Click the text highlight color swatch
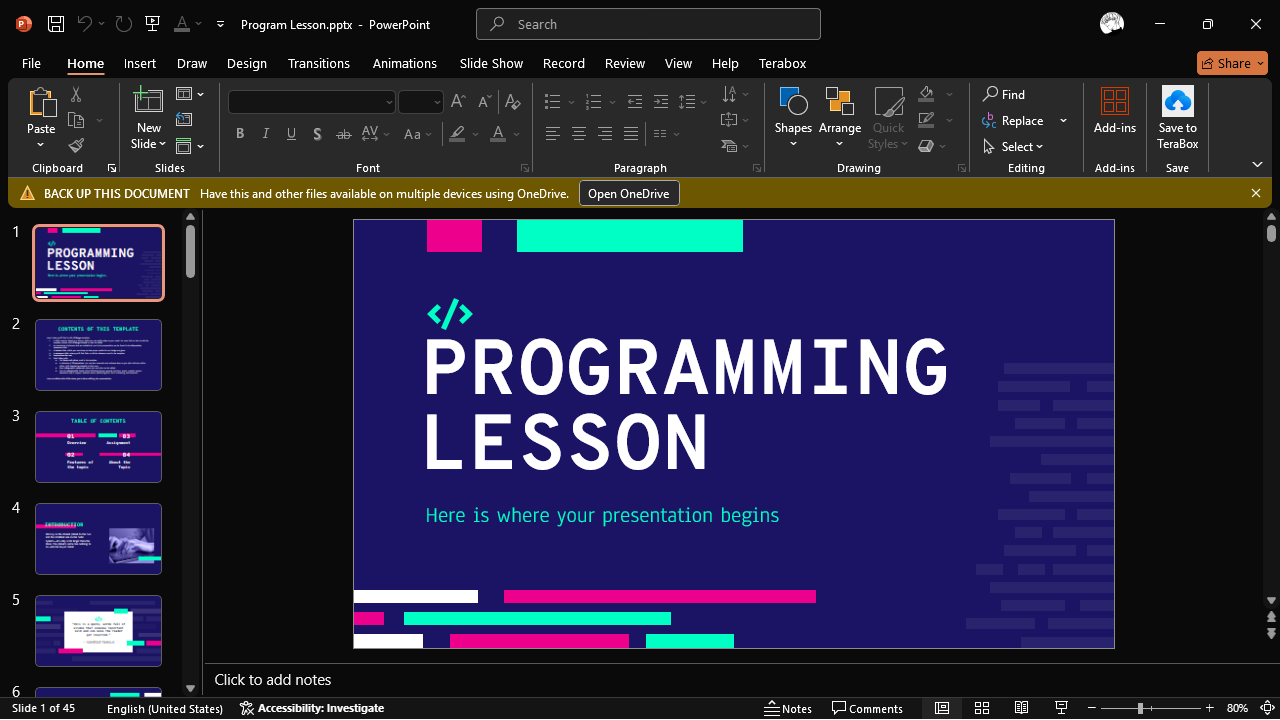Viewport: 1280px width, 720px height. [457, 133]
